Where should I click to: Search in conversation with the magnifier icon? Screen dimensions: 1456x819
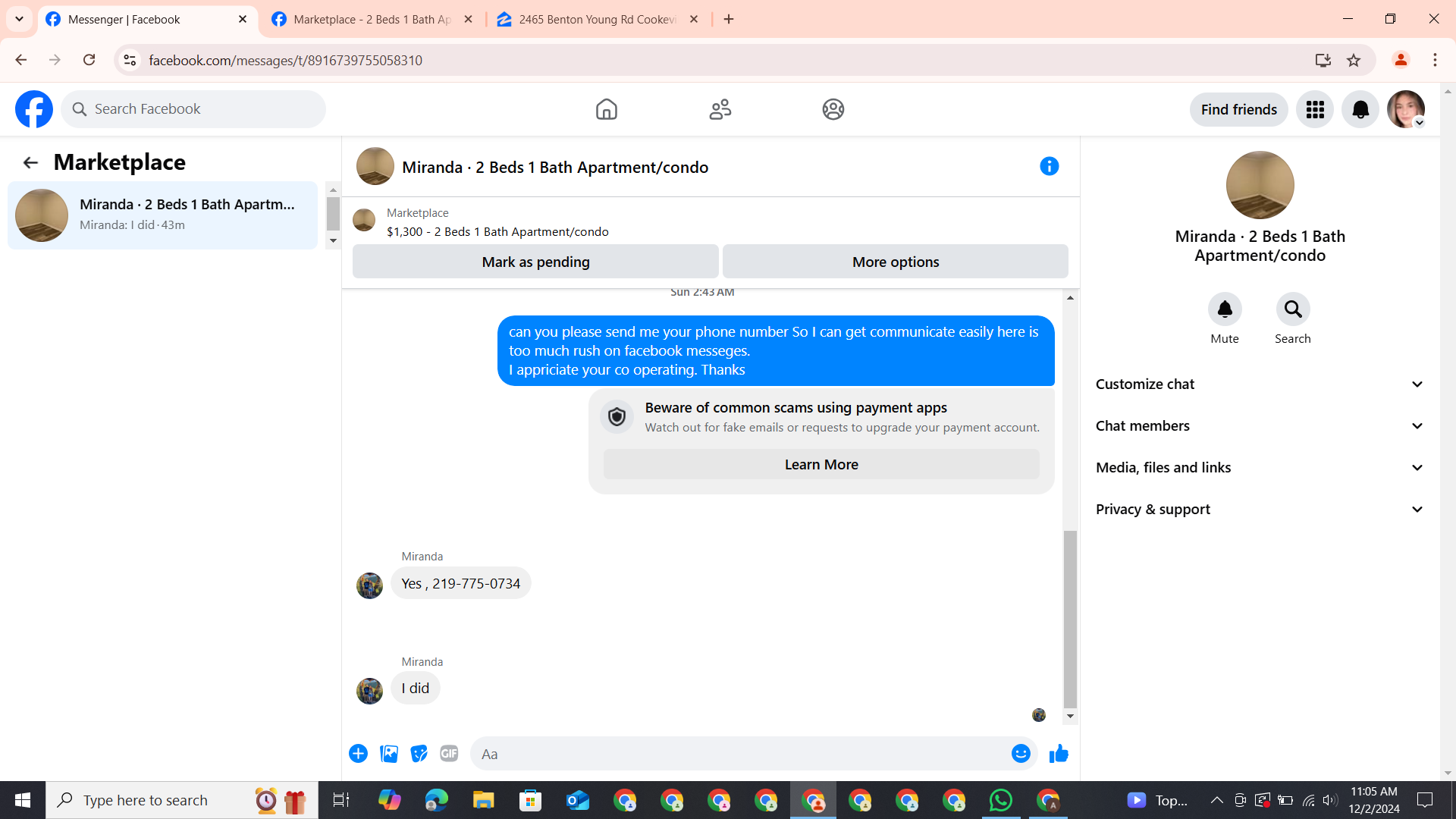click(x=1293, y=309)
